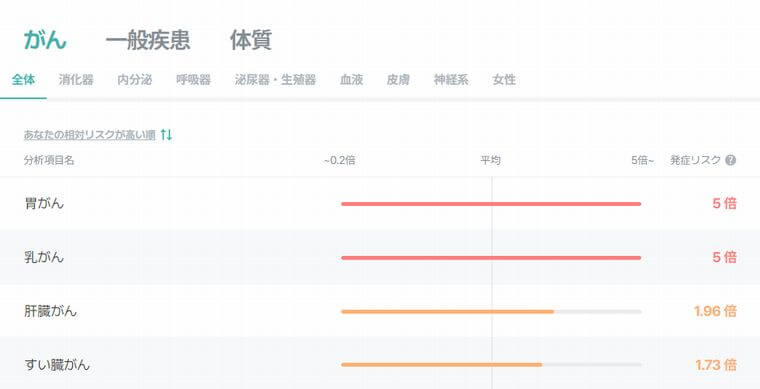
Task: Open the 内分泌 category tab
Action: point(135,79)
